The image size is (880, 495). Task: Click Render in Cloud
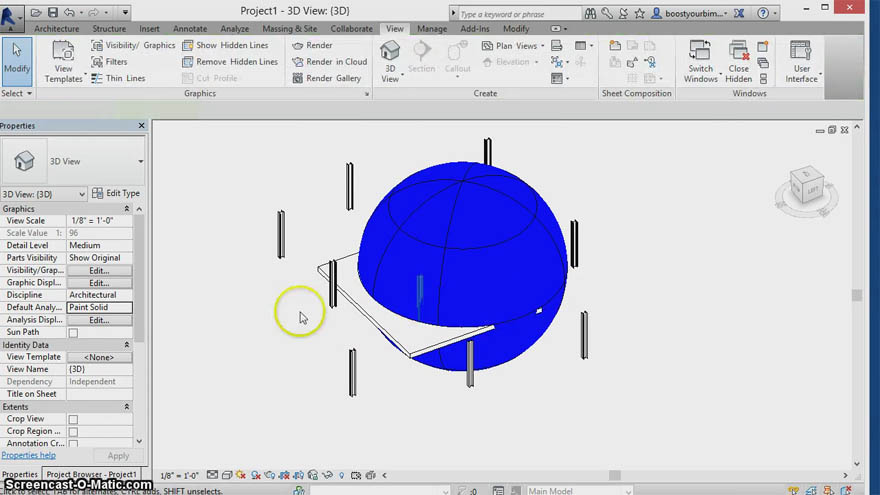[329, 62]
